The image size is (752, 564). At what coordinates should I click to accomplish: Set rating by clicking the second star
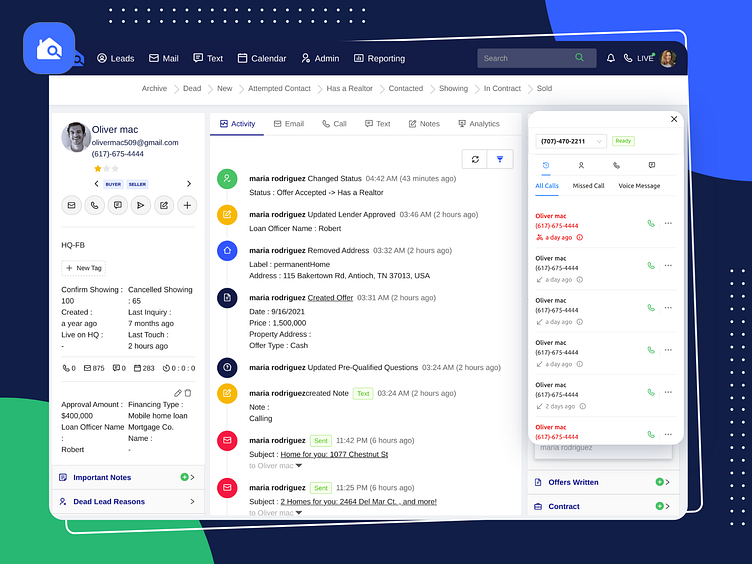[x=106, y=169]
